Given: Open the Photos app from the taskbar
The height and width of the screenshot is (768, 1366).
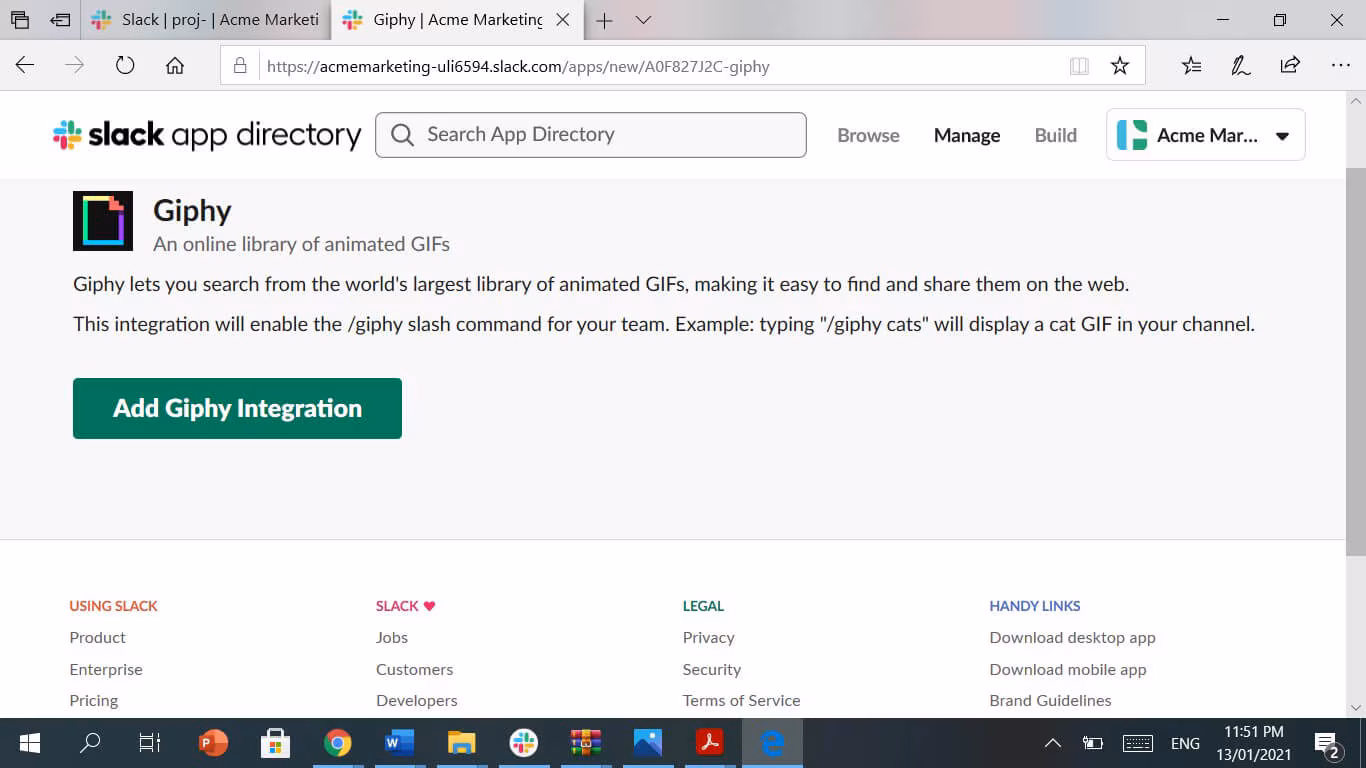Looking at the screenshot, I should 648,743.
